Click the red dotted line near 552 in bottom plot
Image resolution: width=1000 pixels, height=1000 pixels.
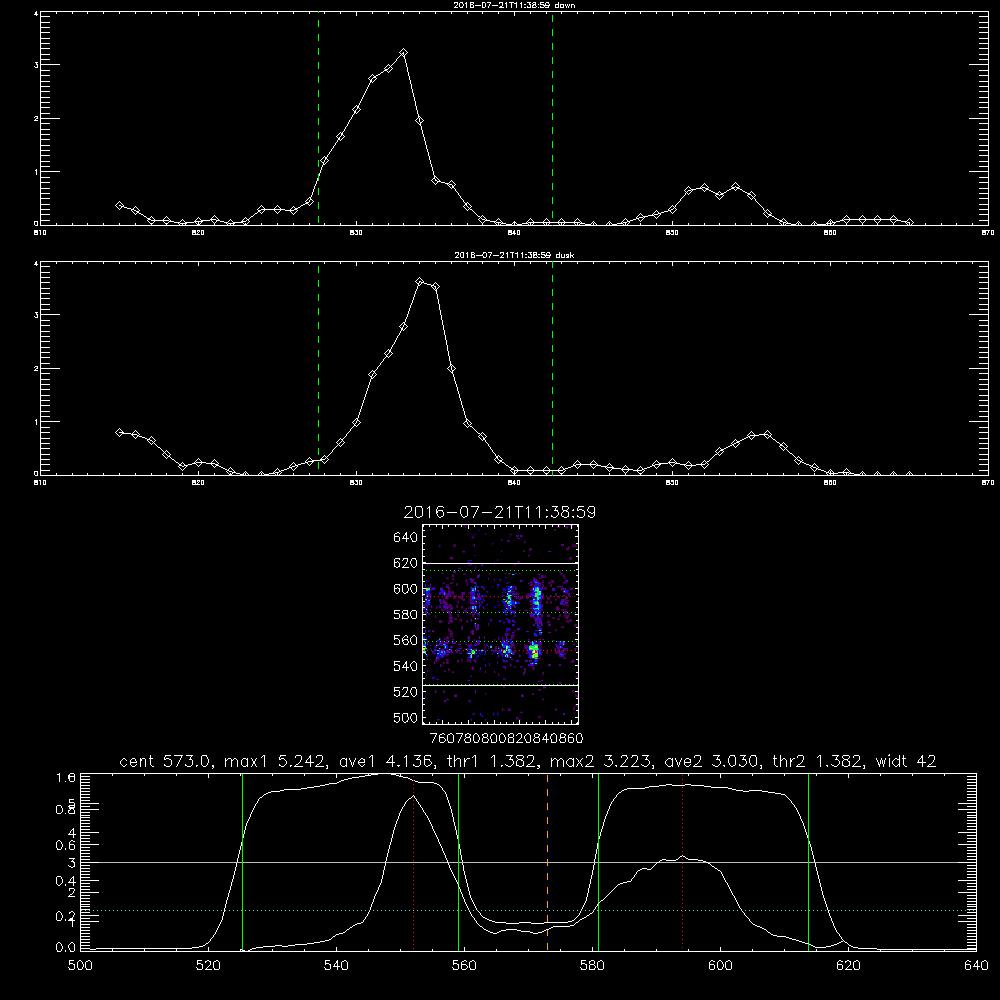(414, 862)
